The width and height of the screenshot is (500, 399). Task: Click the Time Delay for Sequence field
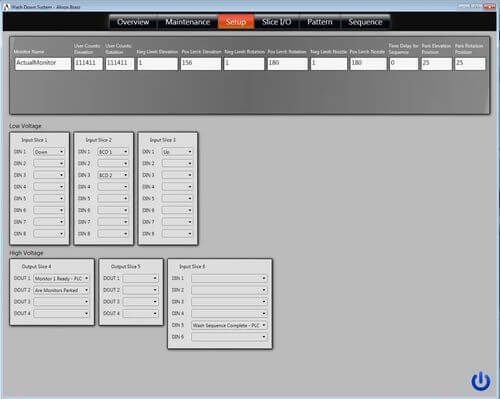(404, 64)
